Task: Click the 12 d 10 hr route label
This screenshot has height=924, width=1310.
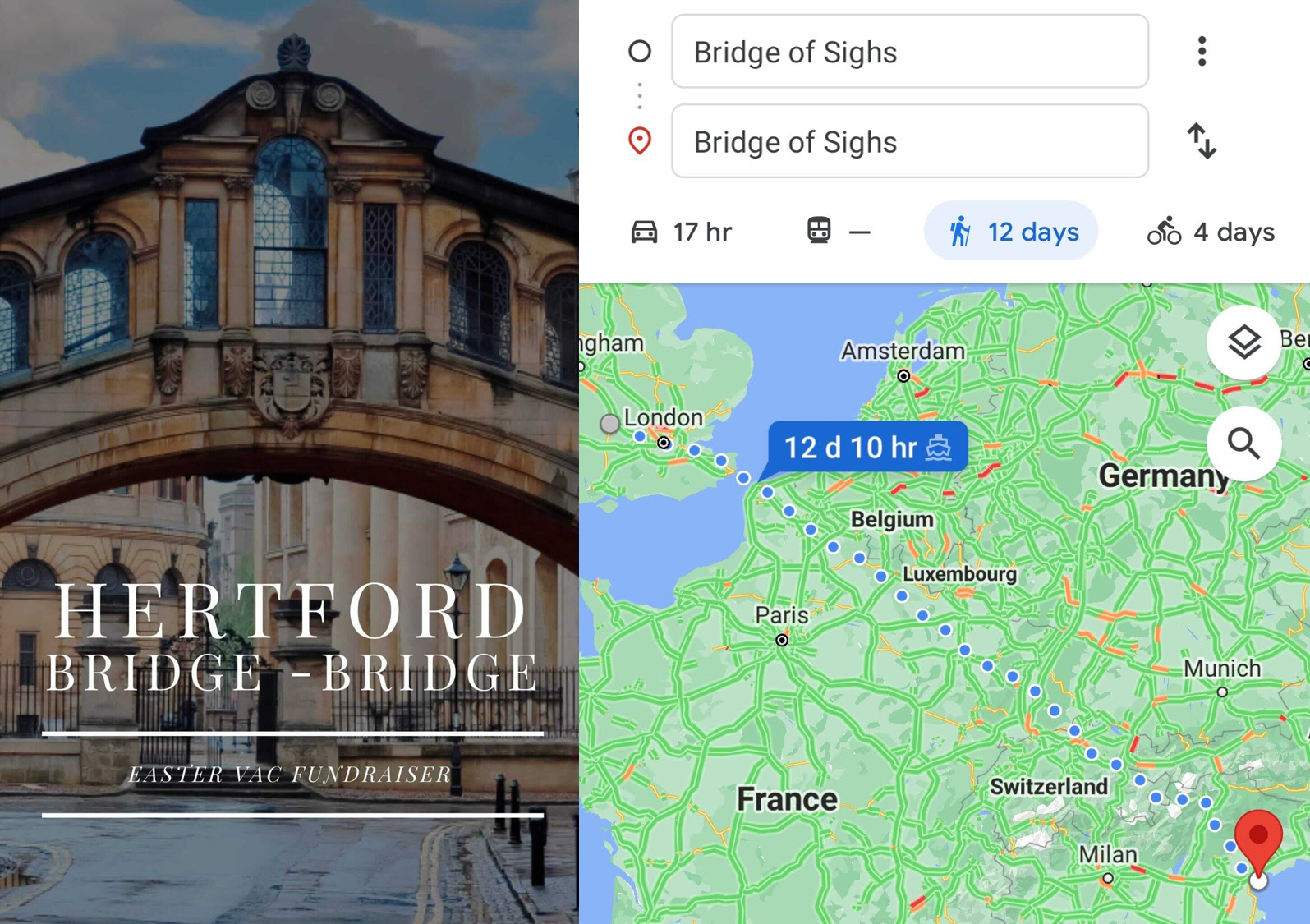Action: [867, 448]
